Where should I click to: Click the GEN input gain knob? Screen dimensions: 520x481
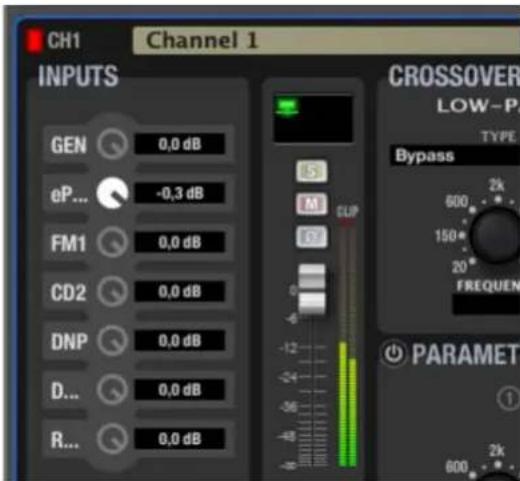(x=112, y=145)
